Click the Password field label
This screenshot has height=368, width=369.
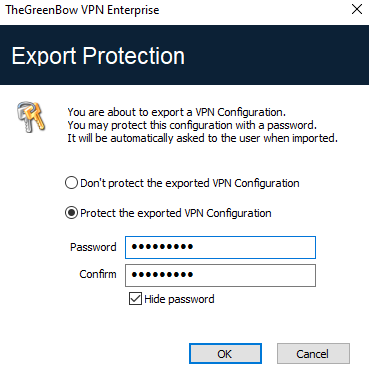[x=93, y=247]
